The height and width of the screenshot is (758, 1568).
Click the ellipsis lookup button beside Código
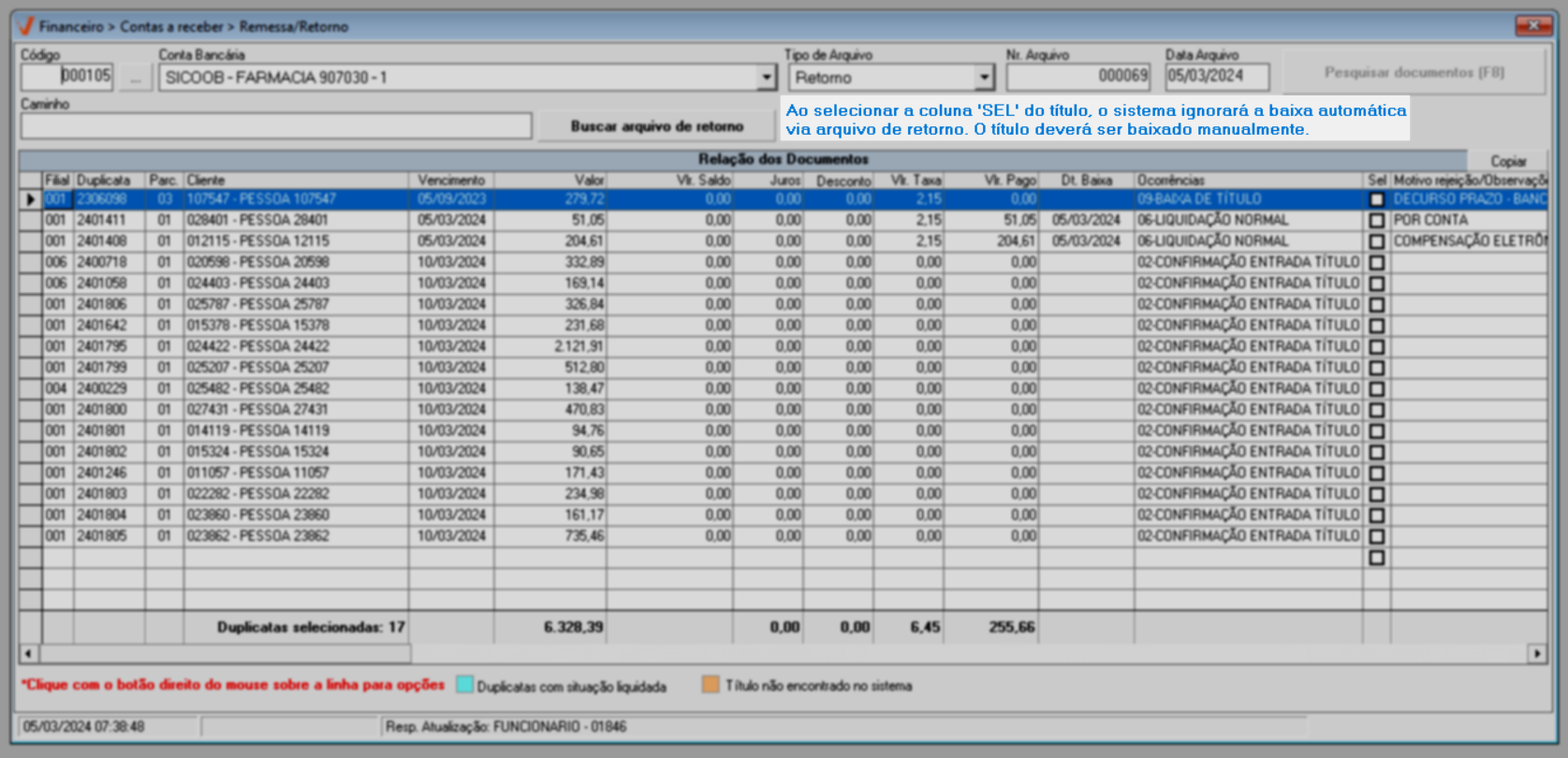tap(136, 78)
